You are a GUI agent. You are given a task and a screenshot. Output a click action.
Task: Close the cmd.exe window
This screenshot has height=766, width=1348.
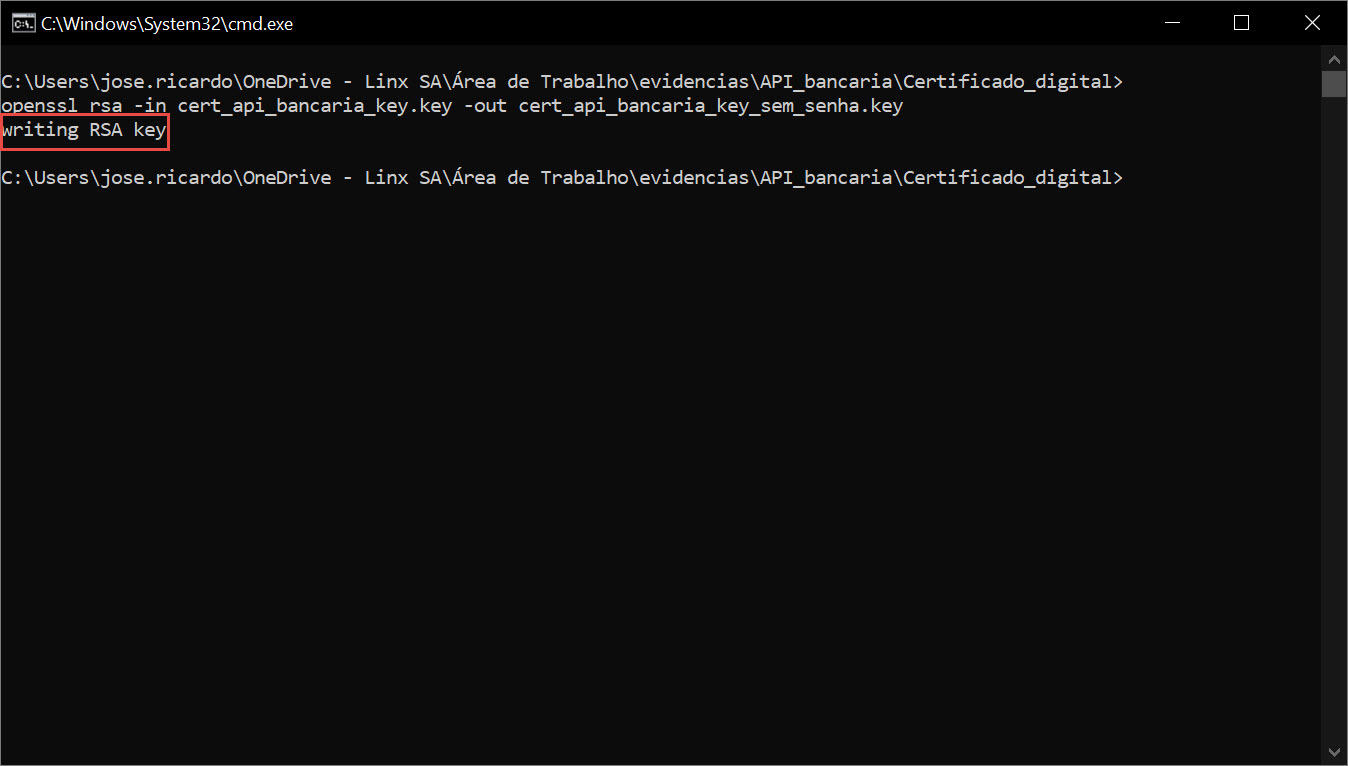[x=1311, y=23]
